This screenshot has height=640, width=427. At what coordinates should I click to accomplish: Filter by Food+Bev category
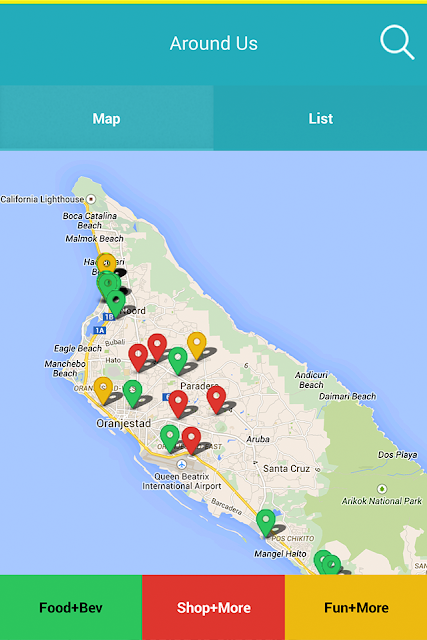tap(71, 607)
